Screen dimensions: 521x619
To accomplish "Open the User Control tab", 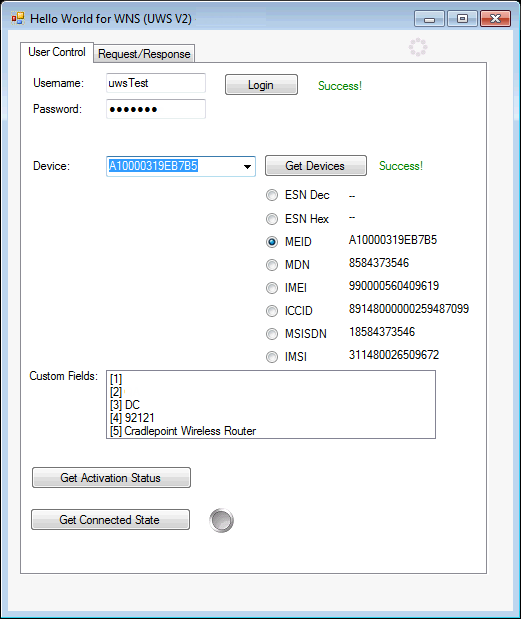I will (x=57, y=52).
